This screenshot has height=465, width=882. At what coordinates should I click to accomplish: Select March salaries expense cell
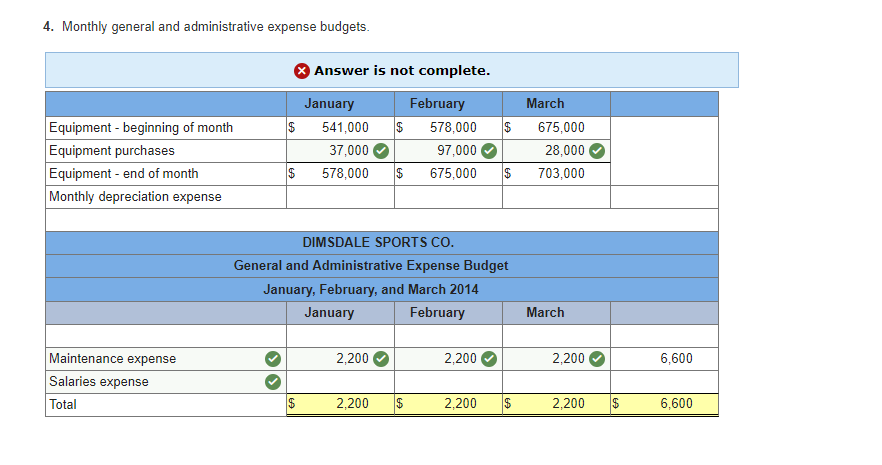(x=556, y=382)
